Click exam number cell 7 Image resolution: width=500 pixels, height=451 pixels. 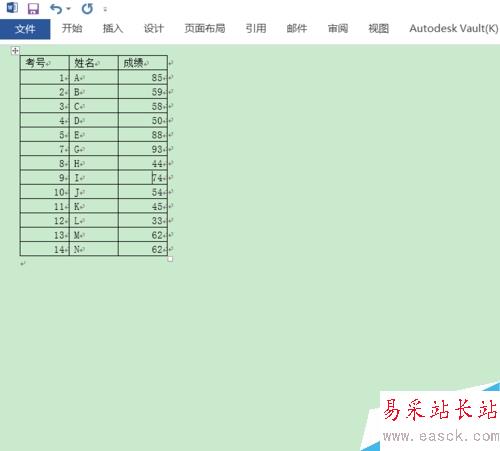click(x=45, y=149)
